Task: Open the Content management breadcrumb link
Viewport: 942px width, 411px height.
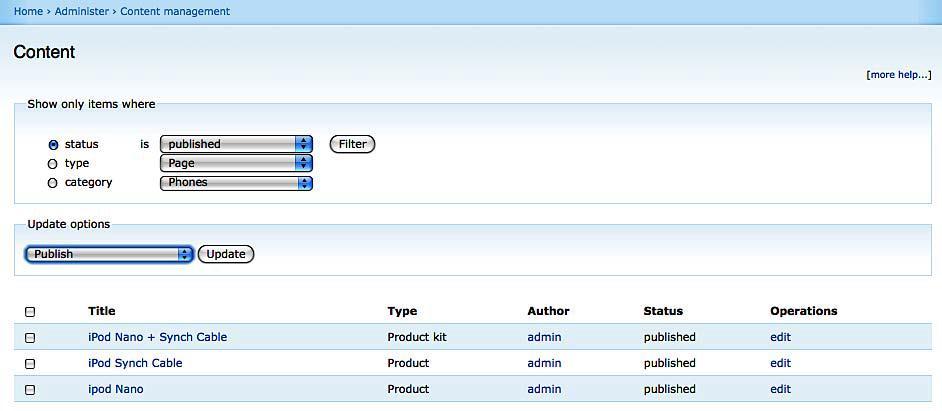Action: 175,11
